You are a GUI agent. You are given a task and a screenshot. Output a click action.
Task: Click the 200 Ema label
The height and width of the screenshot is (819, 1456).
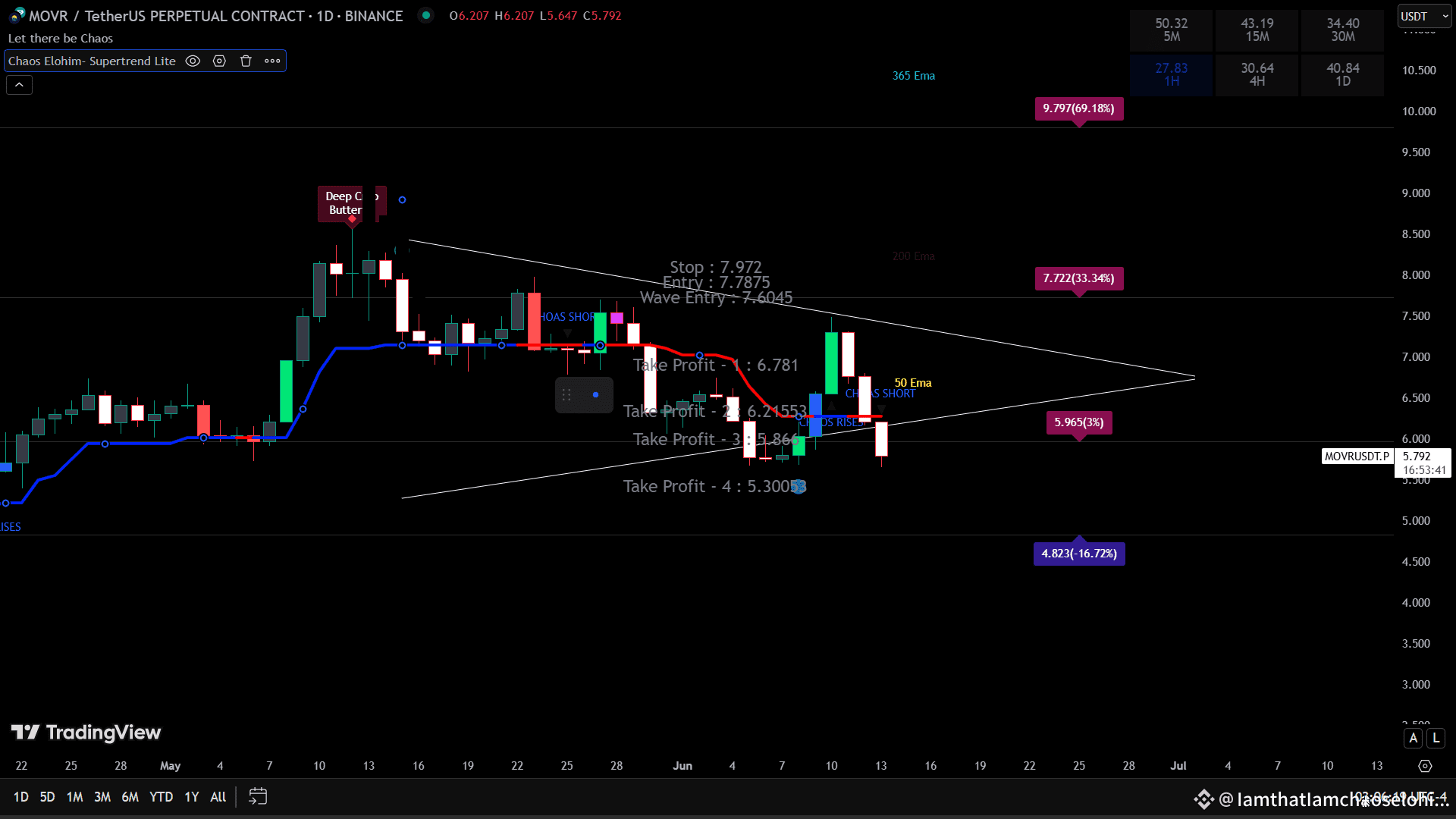[914, 256]
